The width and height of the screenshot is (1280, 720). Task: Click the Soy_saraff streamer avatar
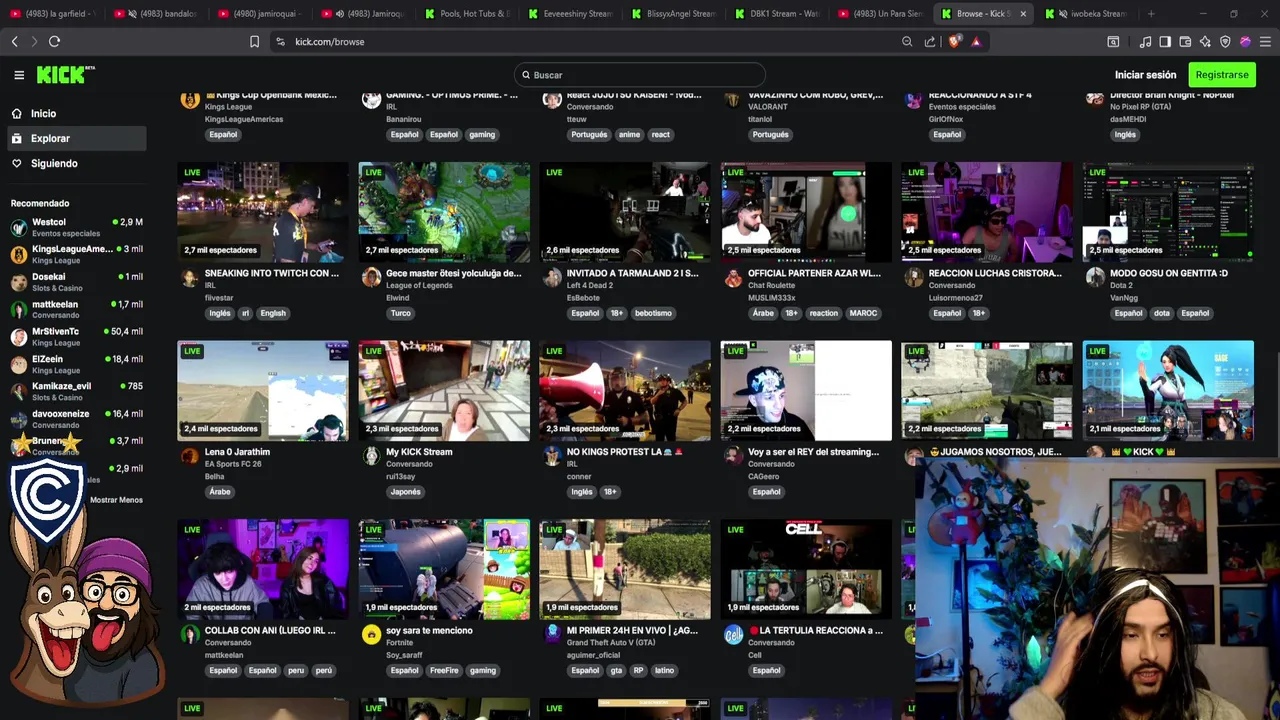371,635
